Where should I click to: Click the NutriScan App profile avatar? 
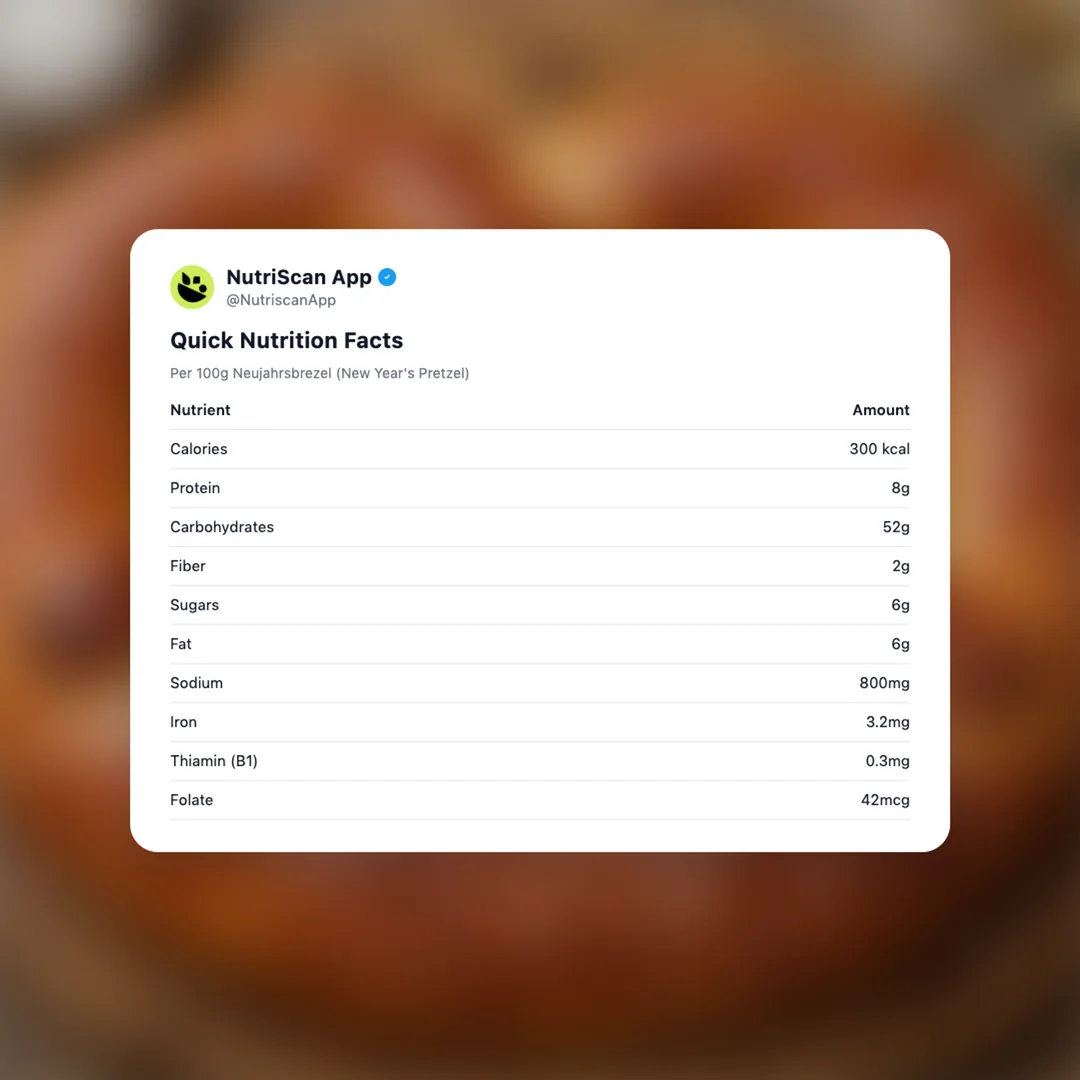coord(192,287)
